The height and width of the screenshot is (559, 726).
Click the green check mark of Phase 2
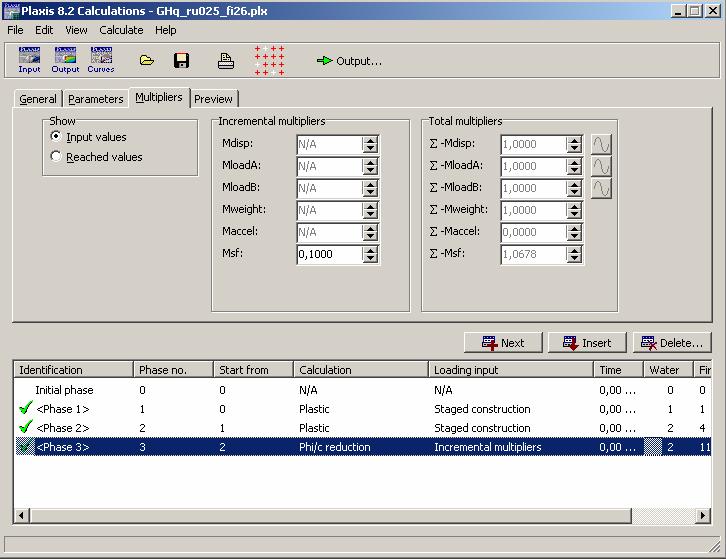click(26, 427)
